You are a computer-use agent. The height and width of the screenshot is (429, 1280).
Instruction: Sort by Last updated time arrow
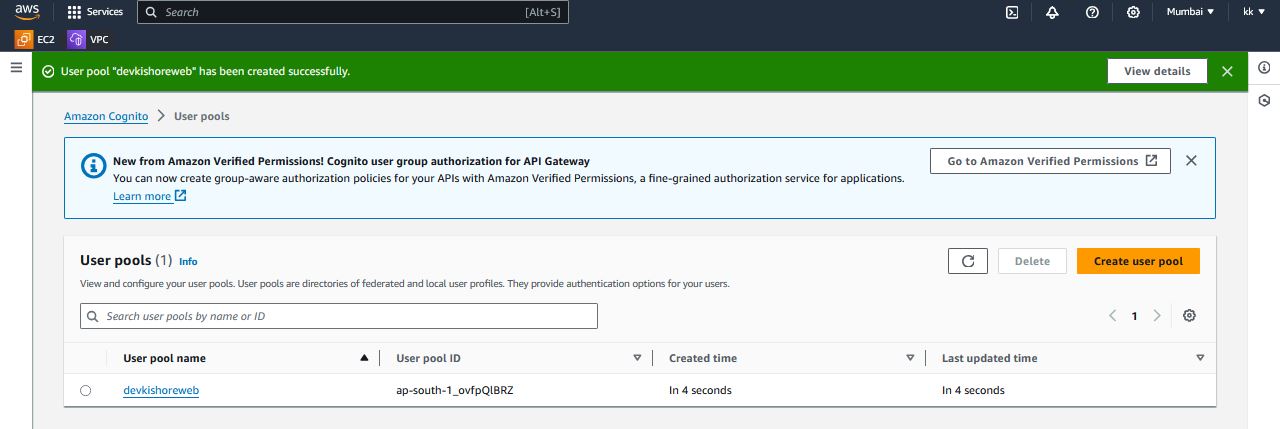pyautogui.click(x=1200, y=358)
